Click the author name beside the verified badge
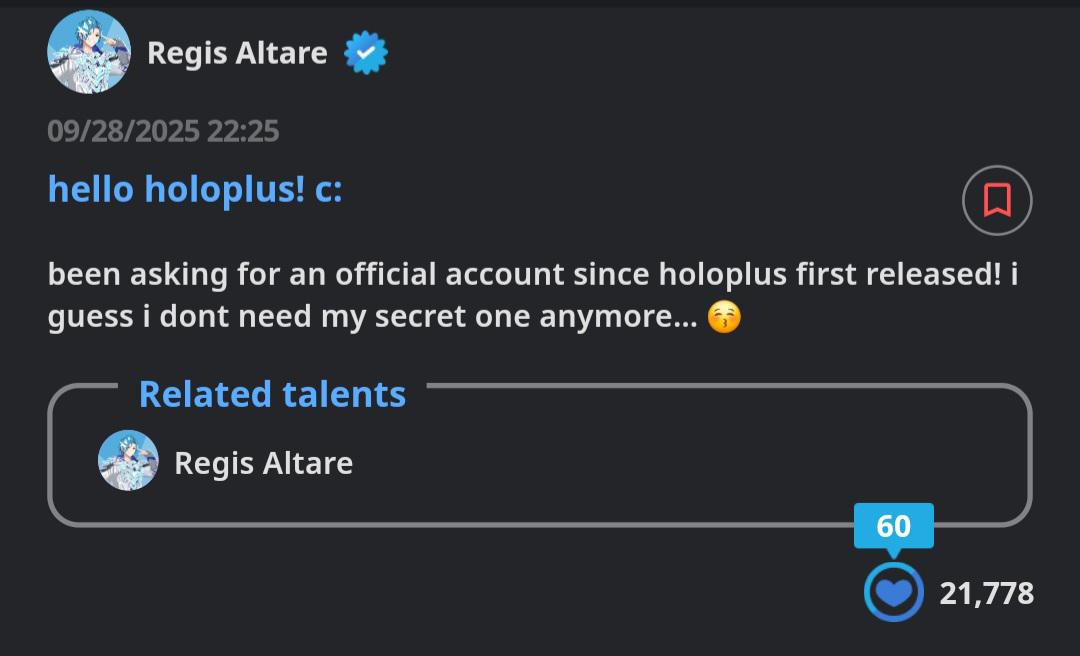The width and height of the screenshot is (1080, 656). point(237,53)
